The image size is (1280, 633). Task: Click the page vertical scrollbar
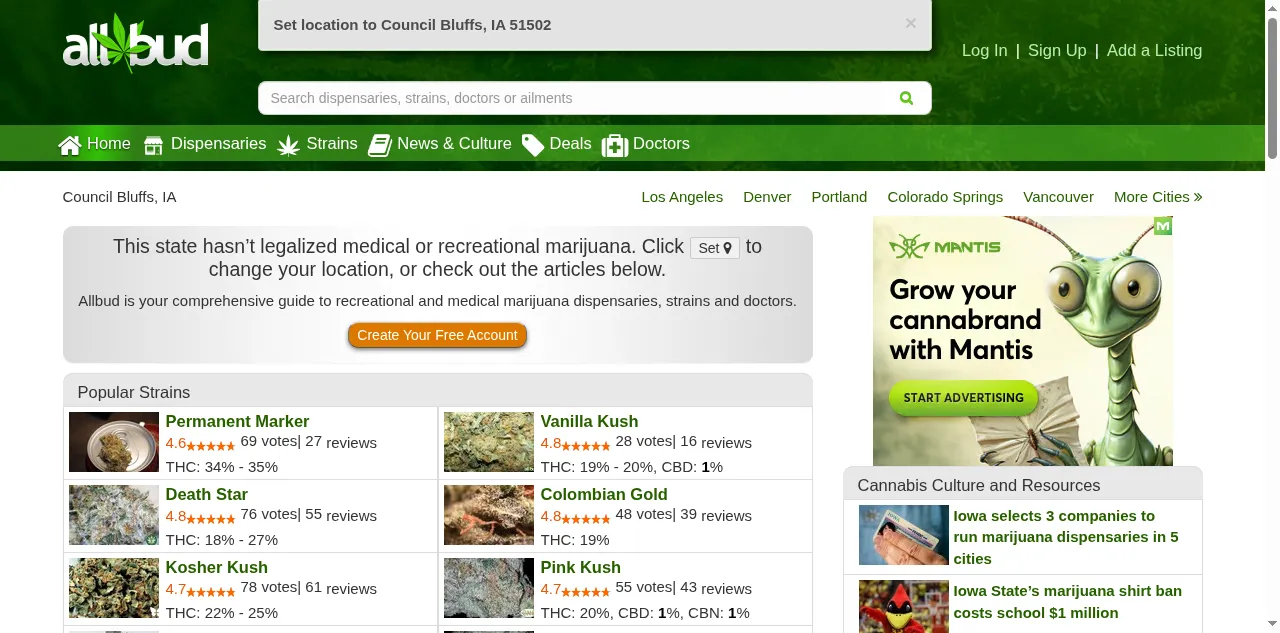pyautogui.click(x=1272, y=90)
